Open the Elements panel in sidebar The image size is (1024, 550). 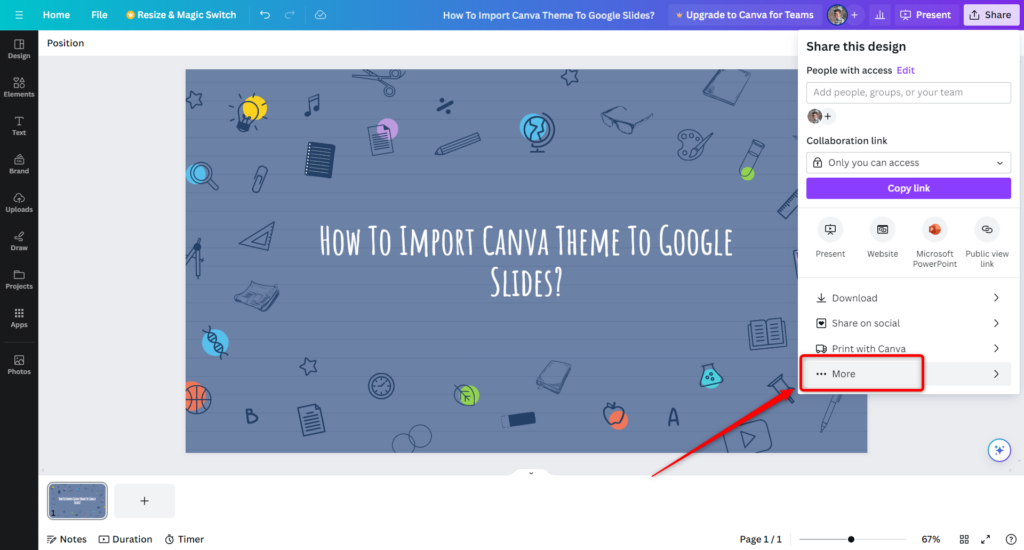(19, 87)
